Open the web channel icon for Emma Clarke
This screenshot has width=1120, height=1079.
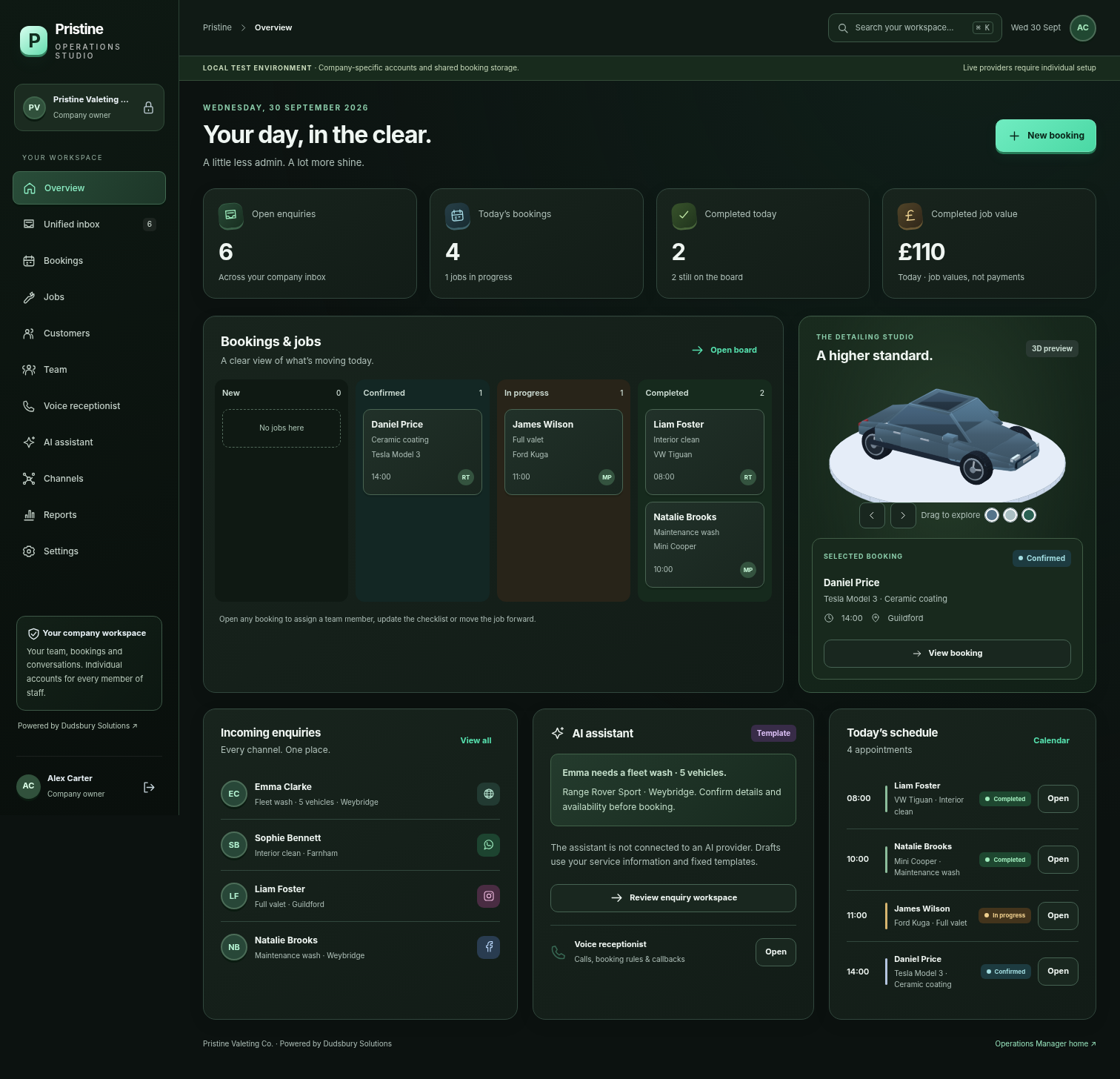click(x=489, y=794)
